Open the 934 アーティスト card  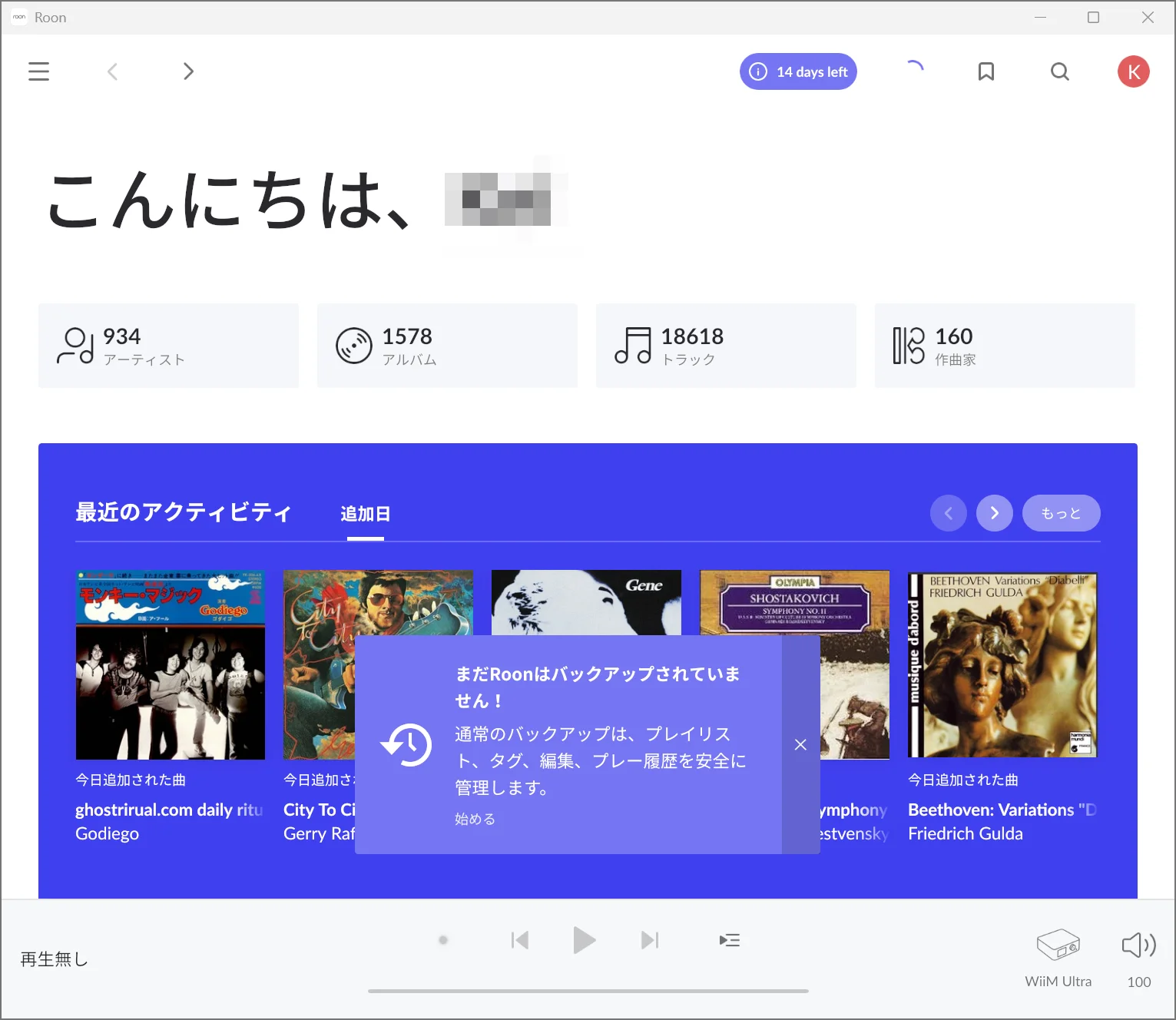(x=168, y=346)
